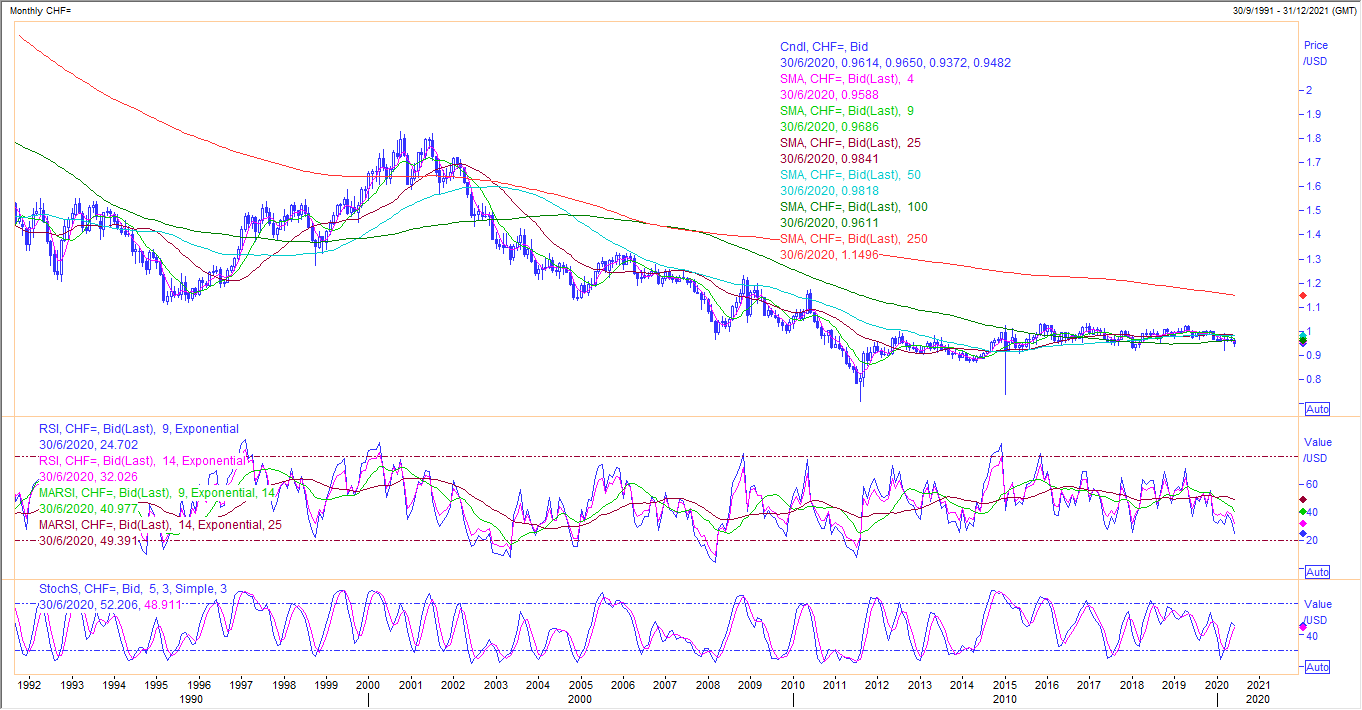Select the SMA 9 legend label
The height and width of the screenshot is (710, 1362).
(849, 111)
